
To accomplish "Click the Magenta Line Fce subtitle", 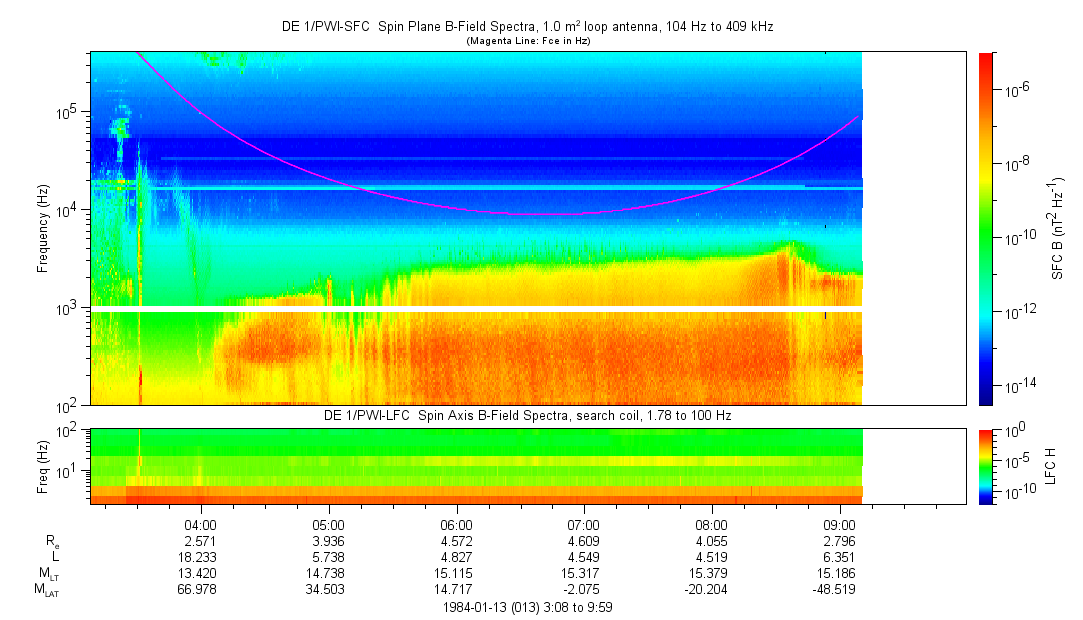I will 527,41.
